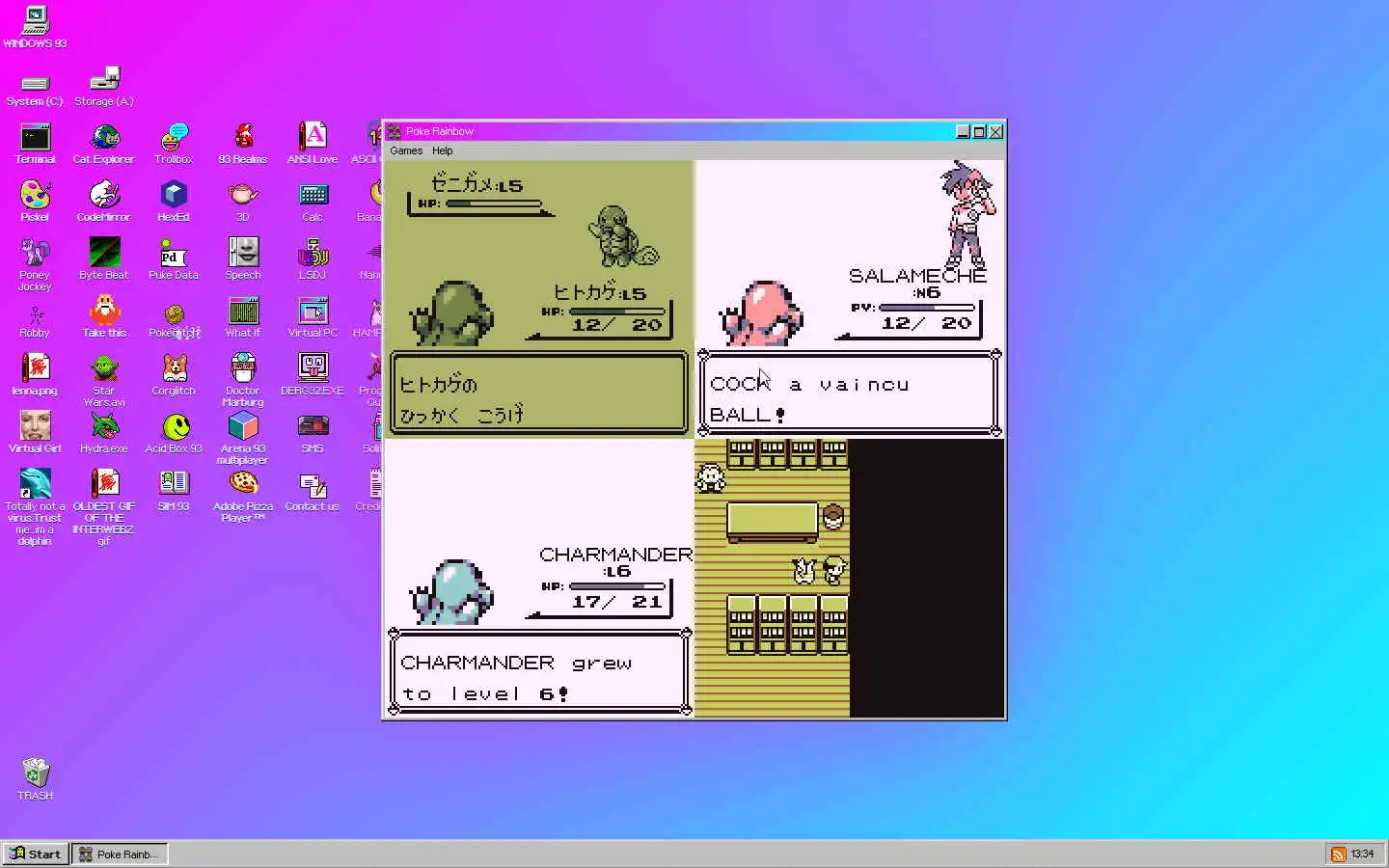Open the SMS icon
Screen dimensions: 1389x868
point(313,433)
